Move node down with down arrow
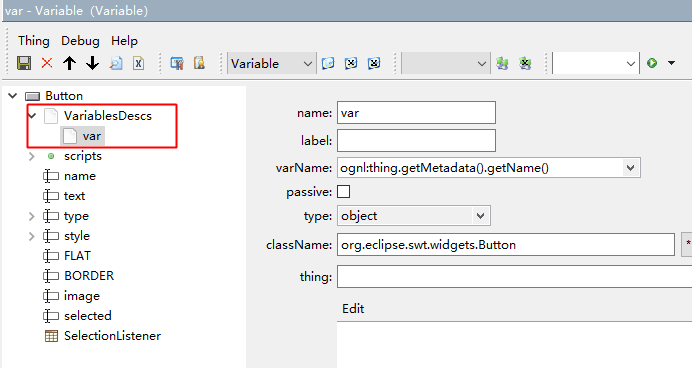The height and width of the screenshot is (368, 692). (x=92, y=63)
